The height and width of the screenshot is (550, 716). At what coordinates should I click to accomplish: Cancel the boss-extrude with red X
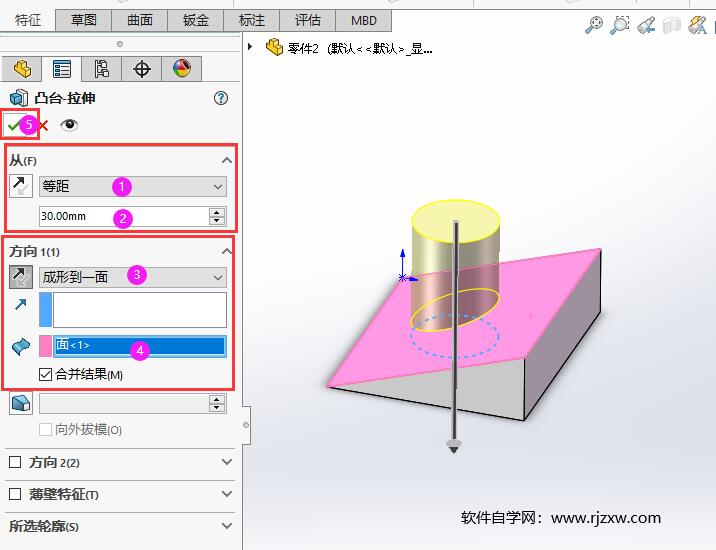(43, 125)
